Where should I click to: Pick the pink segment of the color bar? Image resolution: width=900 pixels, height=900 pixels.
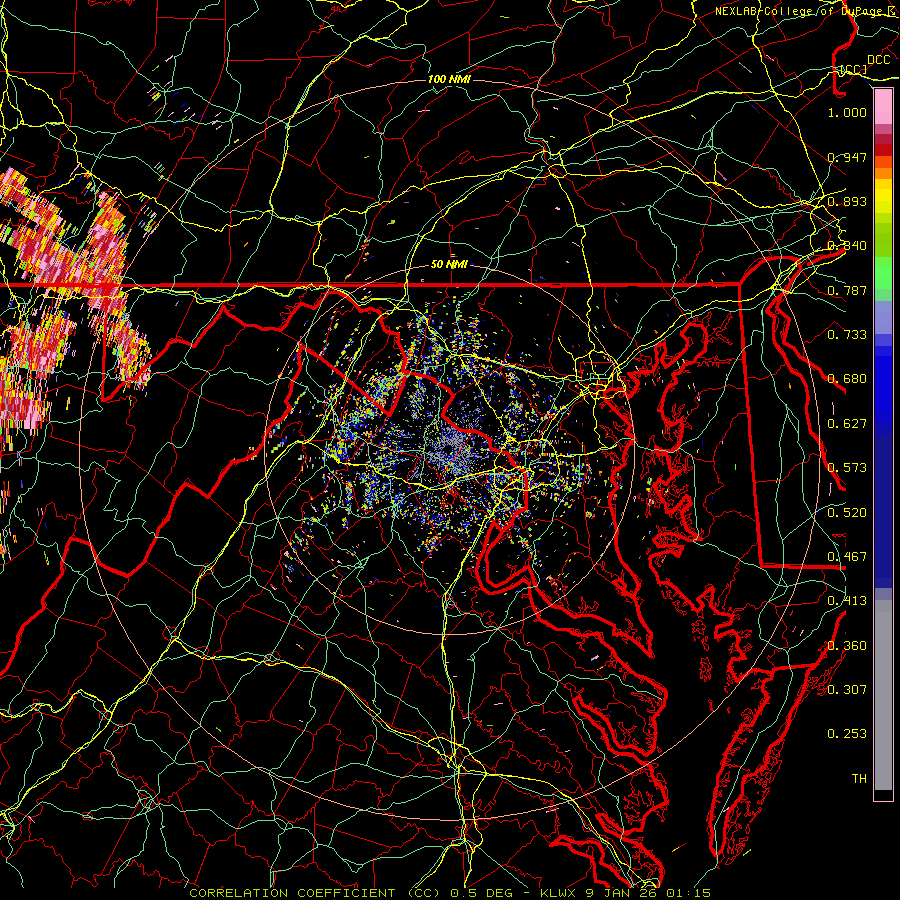click(883, 106)
